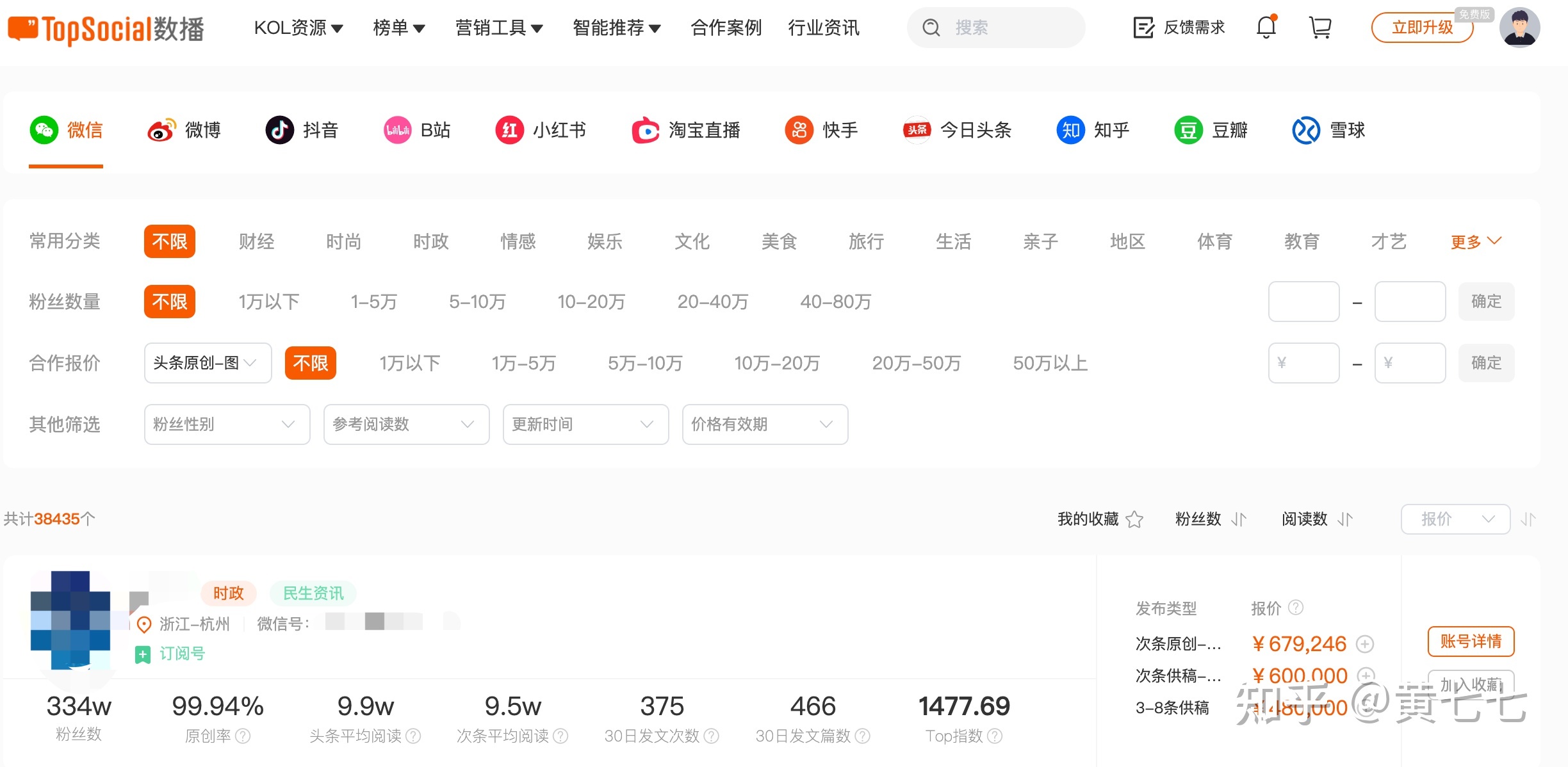This screenshot has width=1568, height=767.
Task: Choose fans range 20-40万
Action: [x=713, y=302]
